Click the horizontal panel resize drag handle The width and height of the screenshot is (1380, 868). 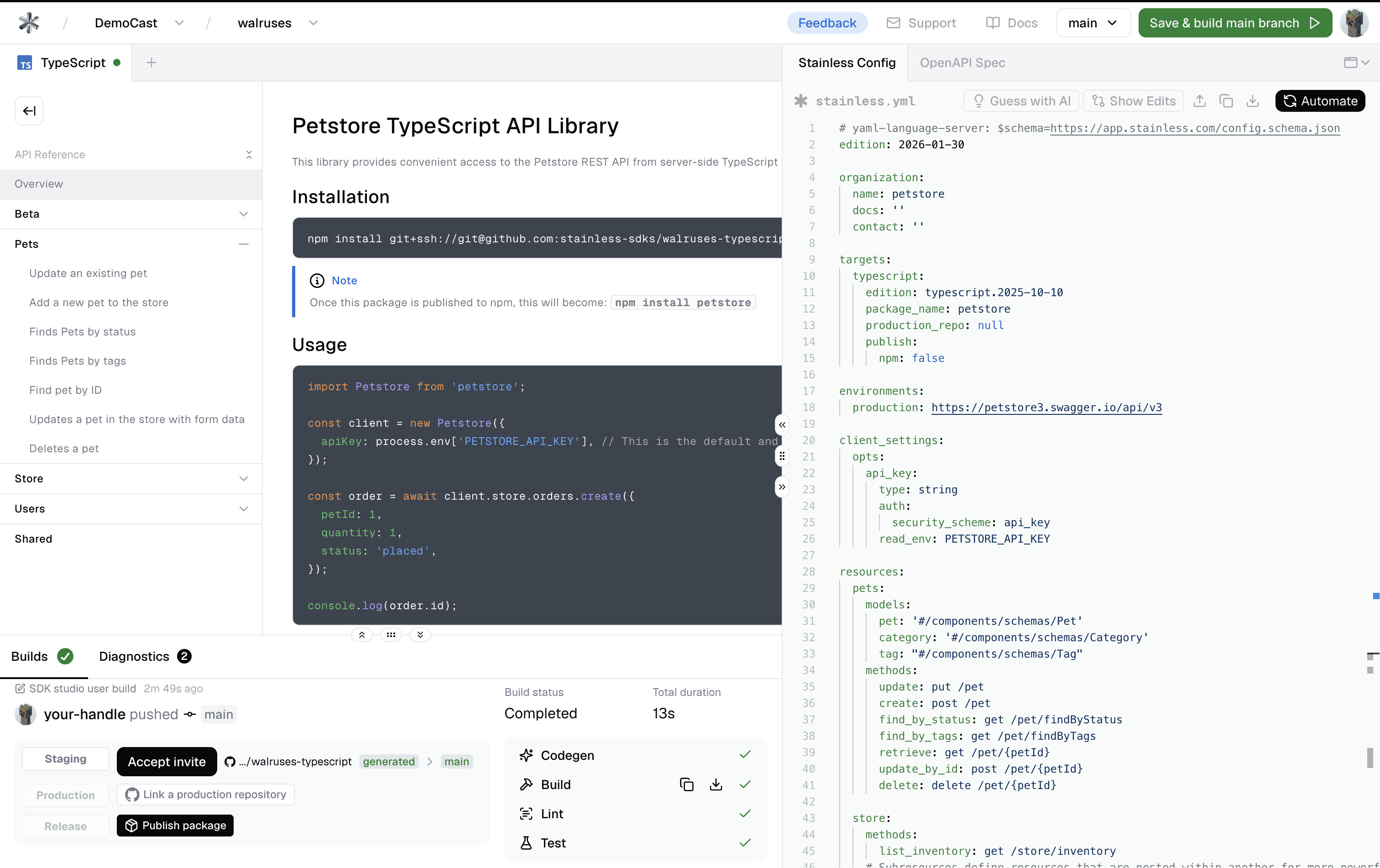pos(391,634)
